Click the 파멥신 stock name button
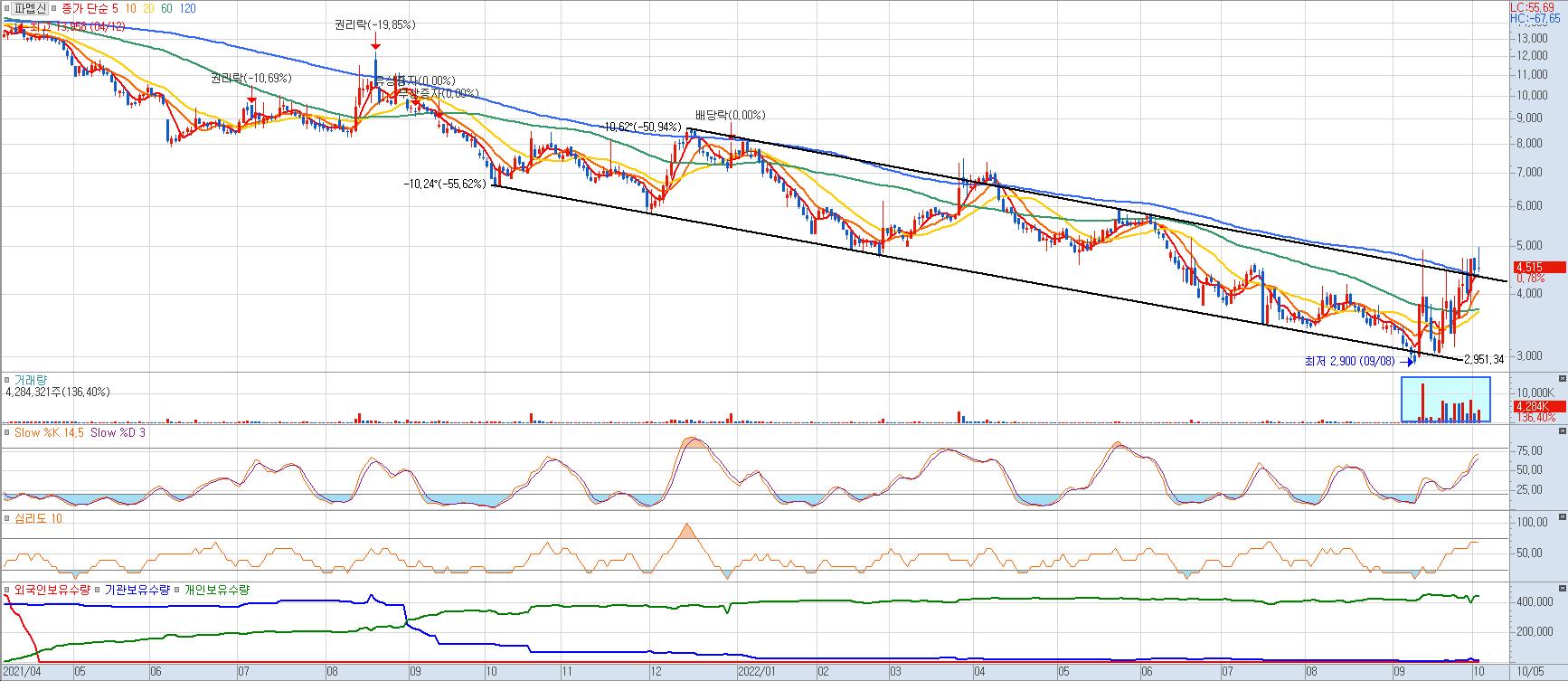The image size is (1568, 681). coord(29,8)
